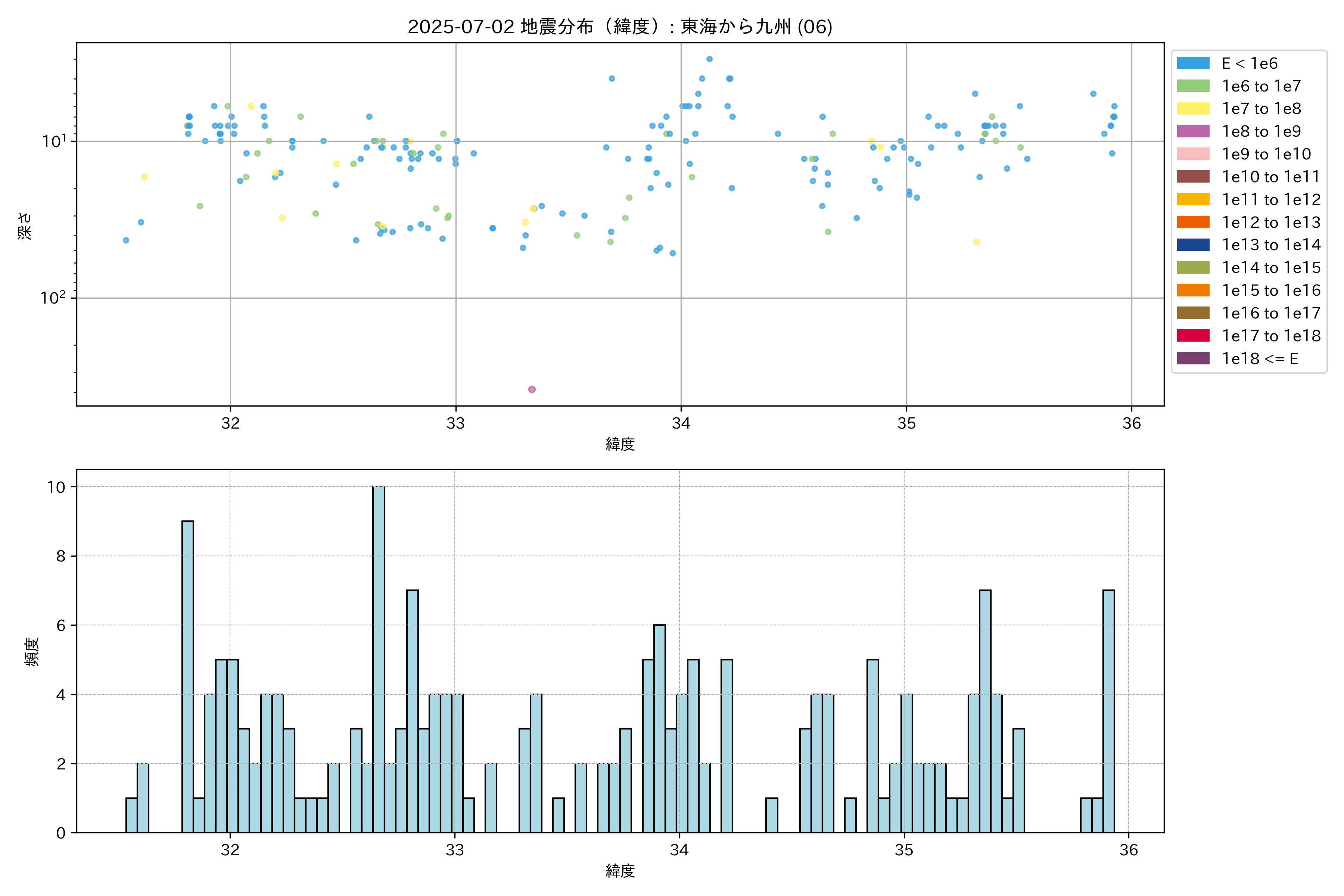Click the scatter plot's 緯度 x-axis label
1344x896 pixels.
pyautogui.click(x=620, y=444)
